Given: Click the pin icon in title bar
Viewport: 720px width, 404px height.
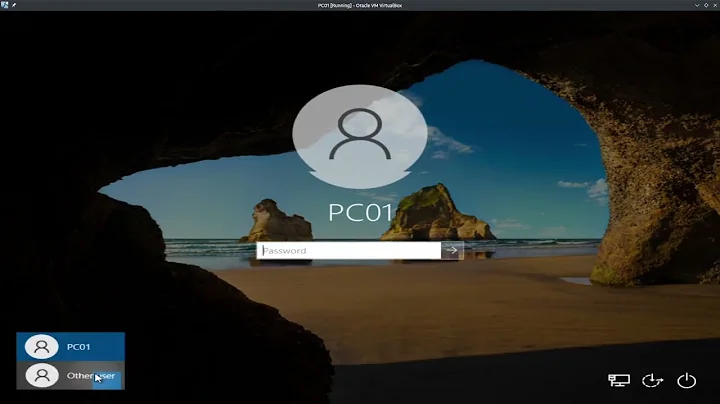Looking at the screenshot, I should tap(14, 5).
